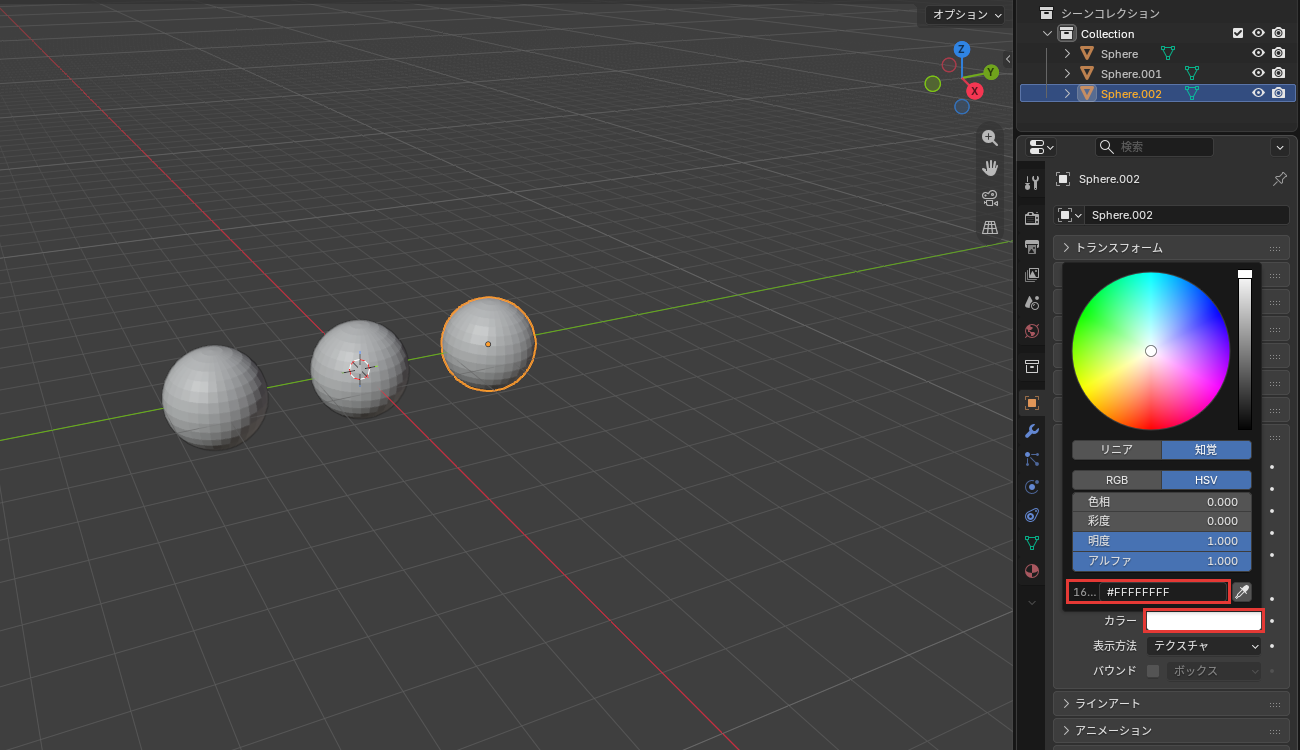Switch color picker to RGB tab
The height and width of the screenshot is (750, 1300).
(x=1117, y=480)
